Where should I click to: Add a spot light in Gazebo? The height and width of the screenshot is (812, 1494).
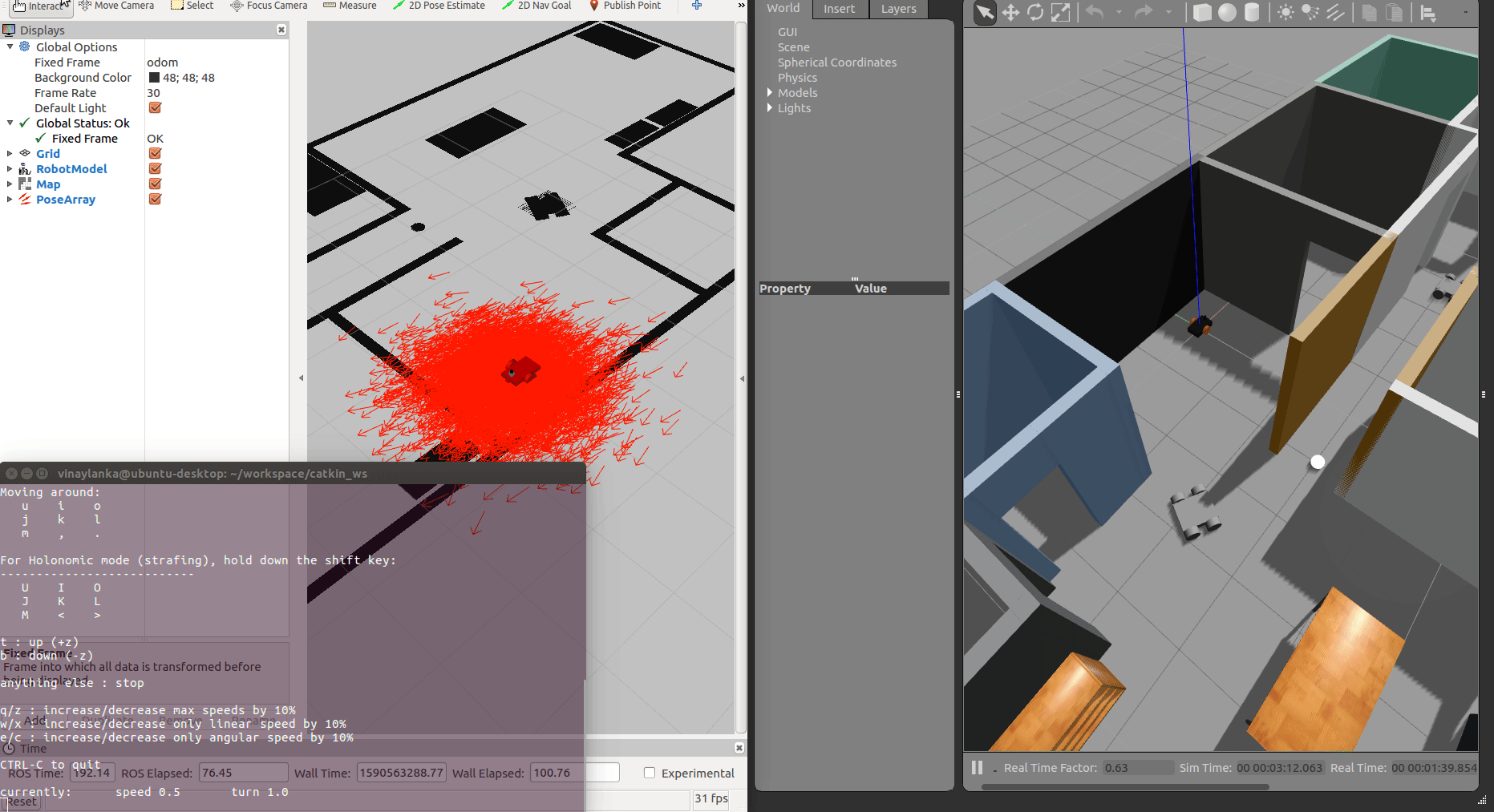(1310, 13)
